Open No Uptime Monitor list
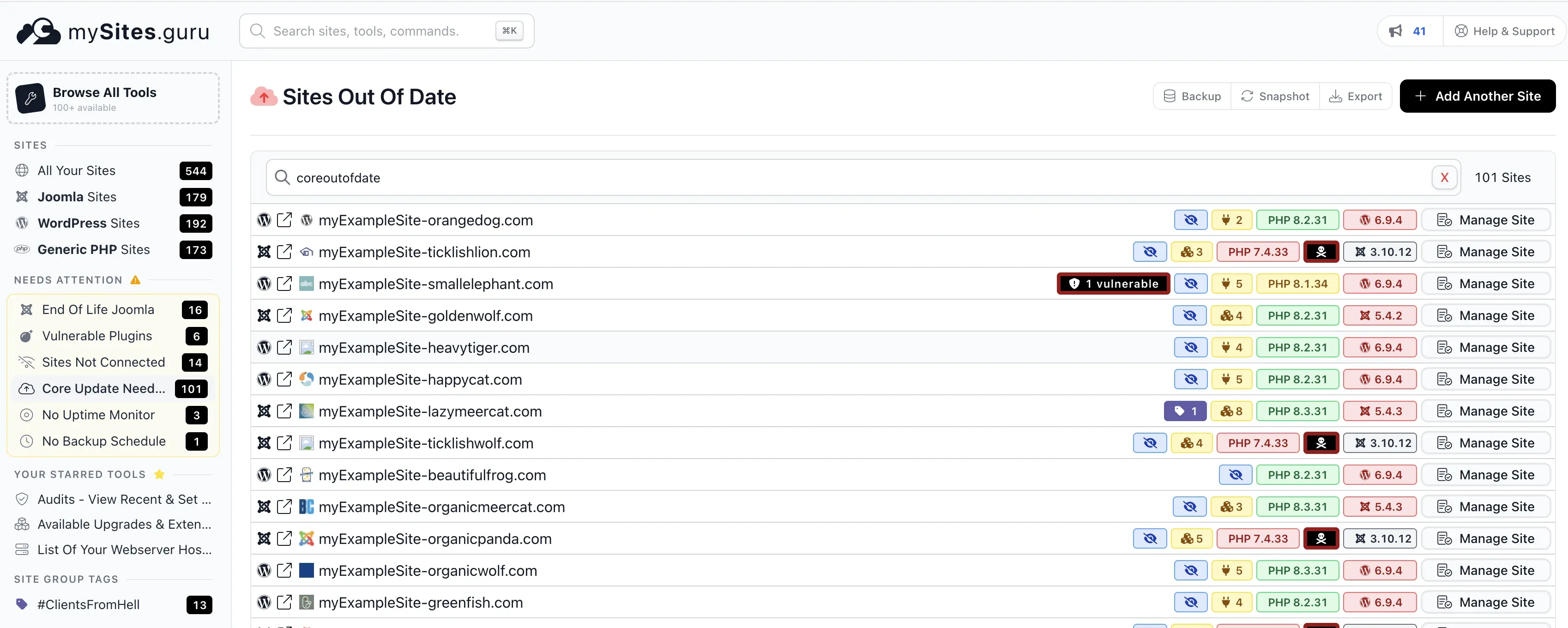The image size is (1568, 628). [x=113, y=415]
